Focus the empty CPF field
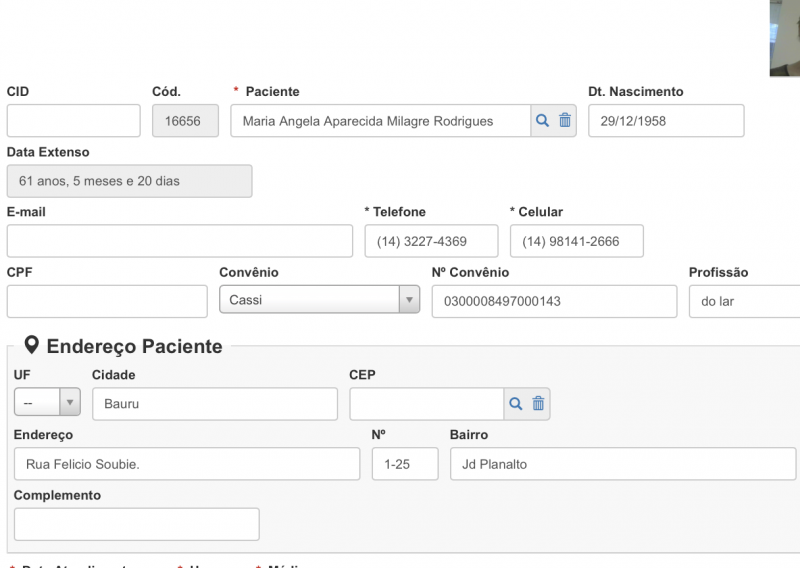 coord(107,301)
